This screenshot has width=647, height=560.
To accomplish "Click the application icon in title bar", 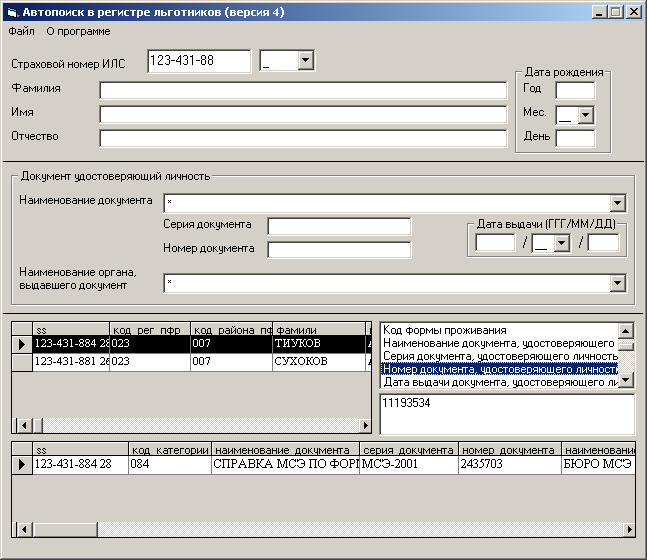I will tap(11, 12).
